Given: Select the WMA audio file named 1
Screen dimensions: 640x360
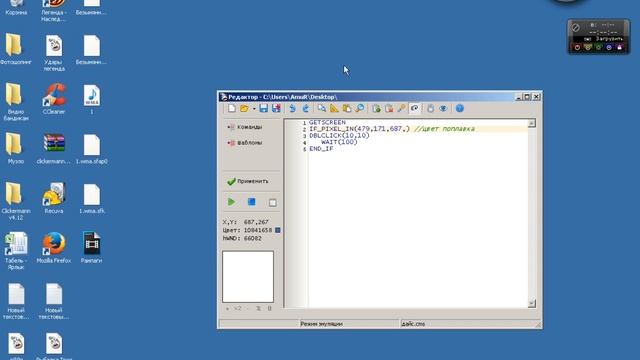Looking at the screenshot, I should [91, 99].
